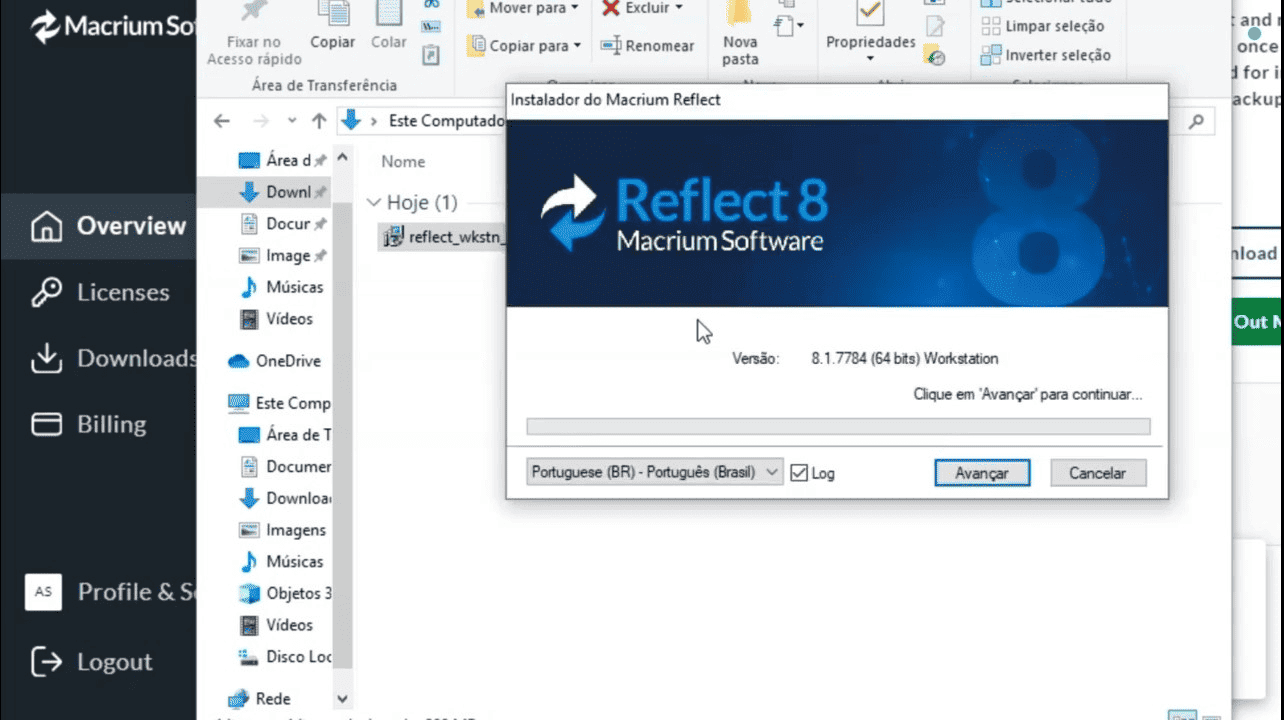This screenshot has width=1284, height=720.
Task: Click the AS profile avatar
Action: pos(43,592)
